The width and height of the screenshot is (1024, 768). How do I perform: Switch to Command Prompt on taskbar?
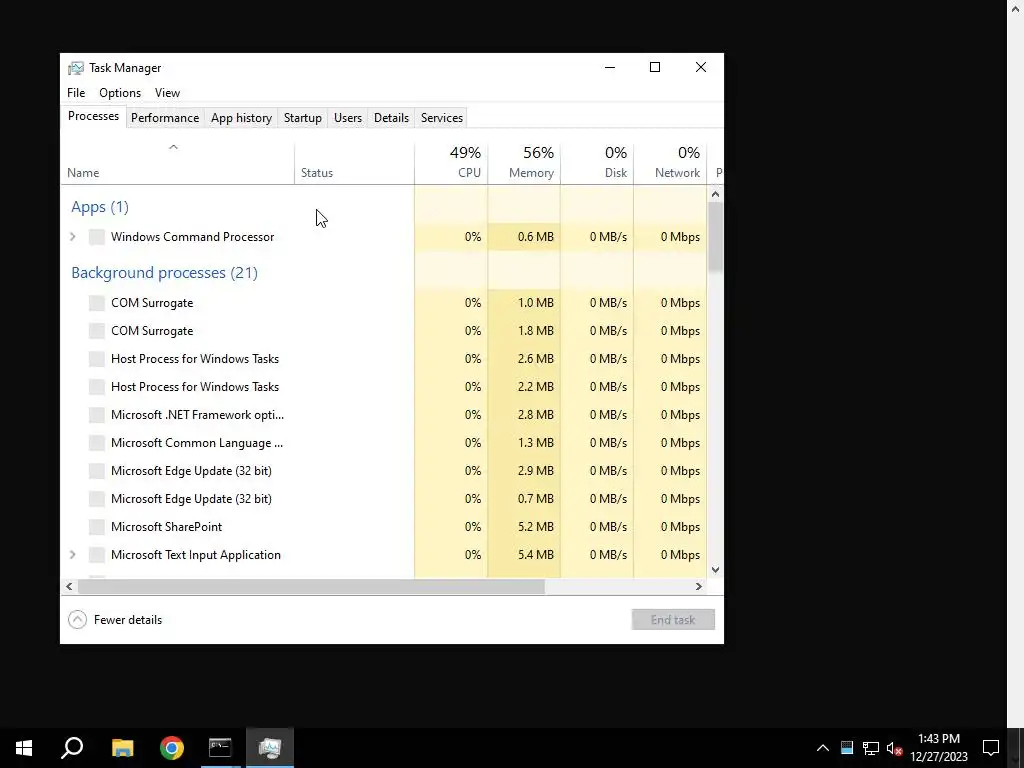(x=220, y=748)
